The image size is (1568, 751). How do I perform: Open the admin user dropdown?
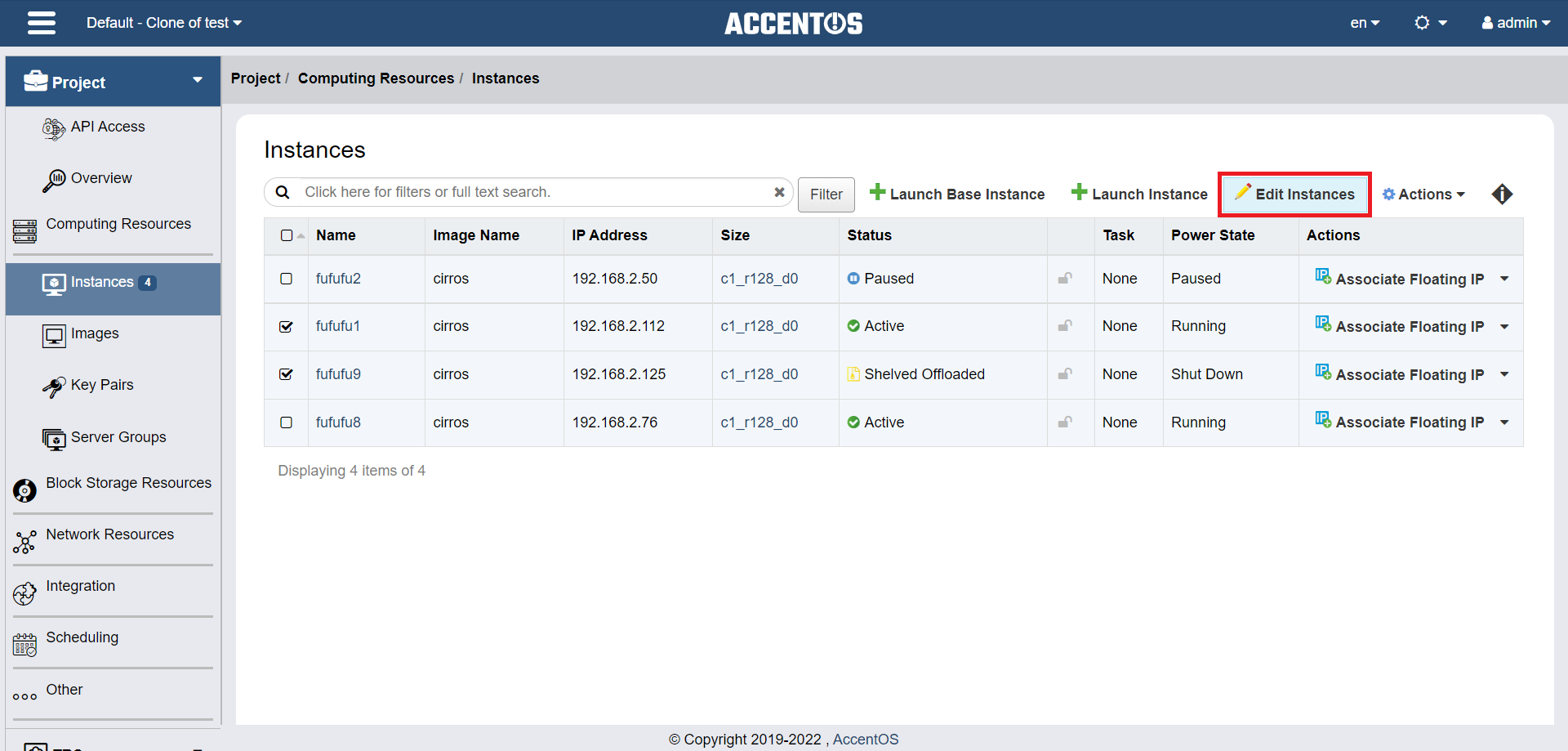[1517, 23]
